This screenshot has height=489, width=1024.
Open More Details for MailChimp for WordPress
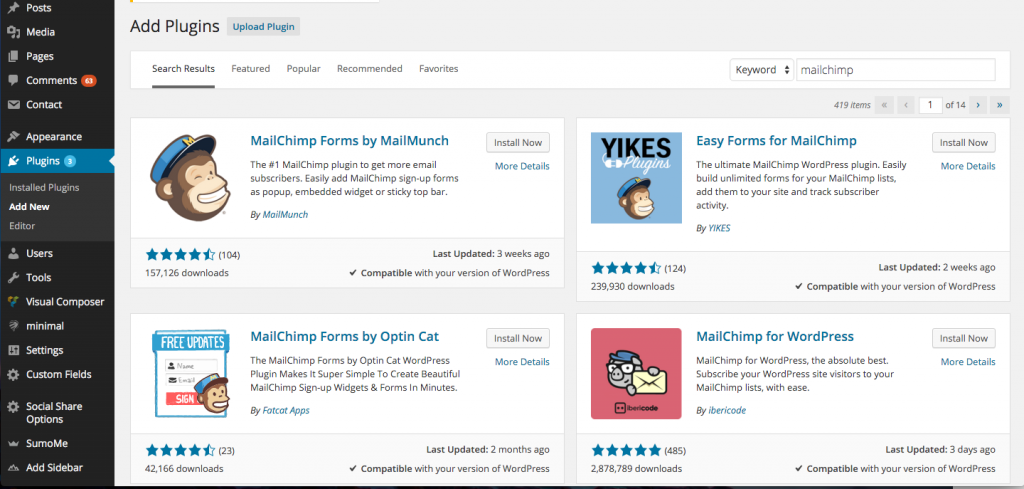click(x=968, y=362)
